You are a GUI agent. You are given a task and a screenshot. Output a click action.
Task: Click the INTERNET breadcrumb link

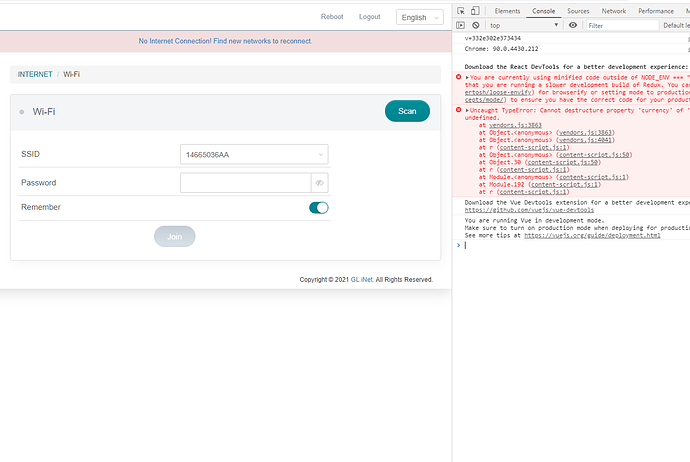click(x=35, y=75)
